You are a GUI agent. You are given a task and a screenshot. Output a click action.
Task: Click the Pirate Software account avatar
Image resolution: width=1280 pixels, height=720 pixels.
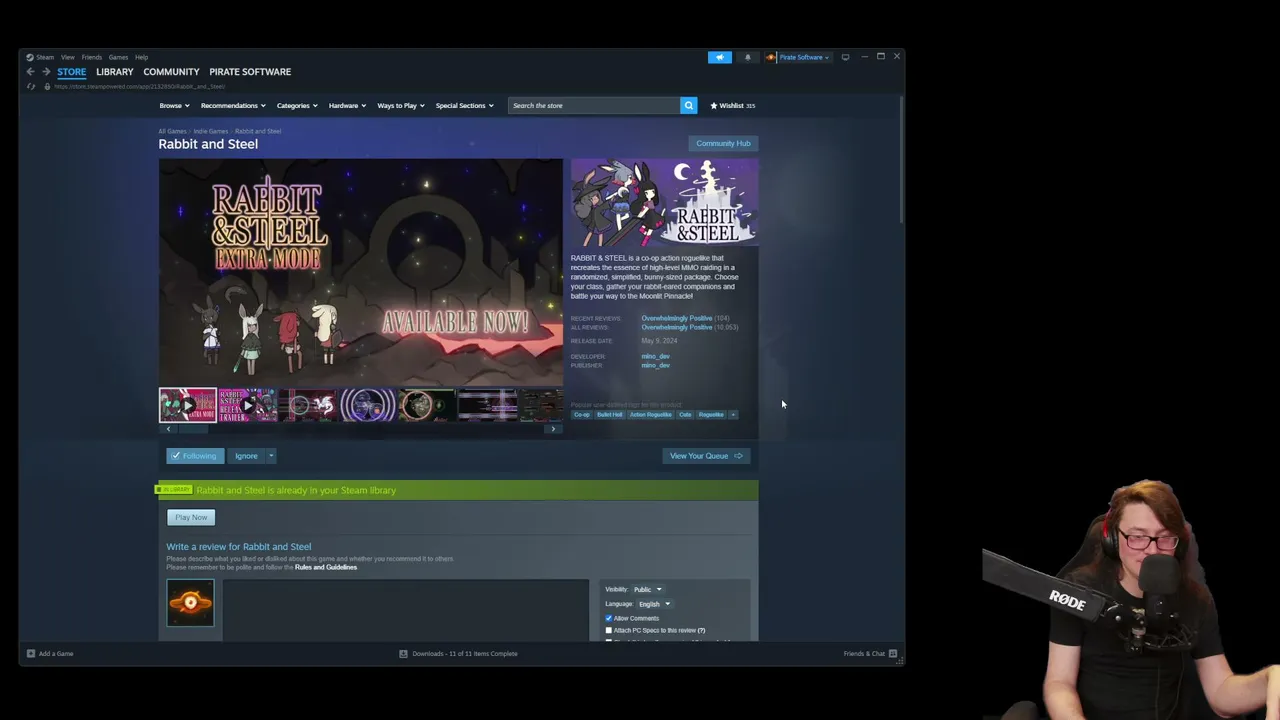[x=771, y=57]
